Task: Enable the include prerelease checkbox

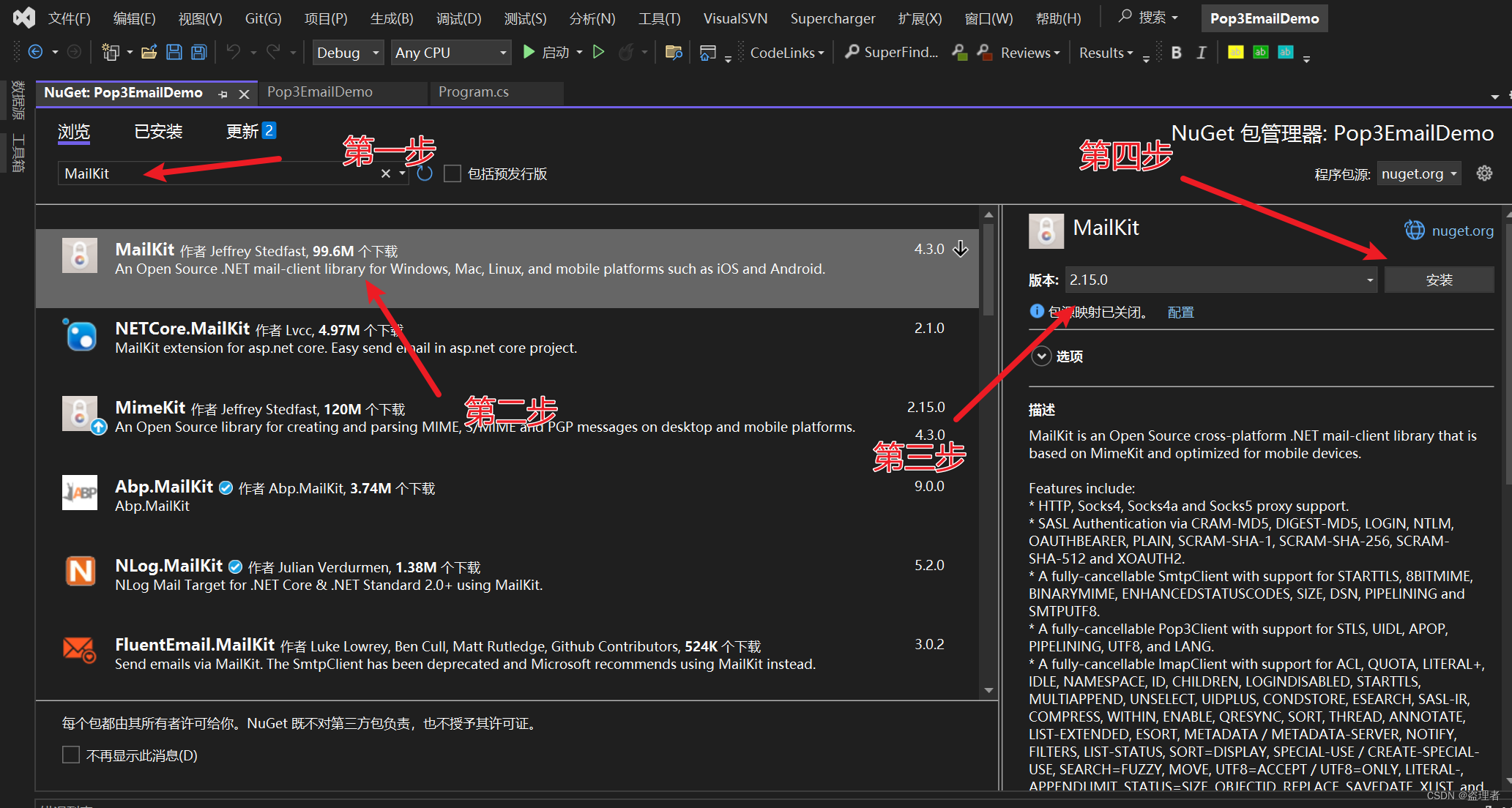Action: click(x=453, y=173)
